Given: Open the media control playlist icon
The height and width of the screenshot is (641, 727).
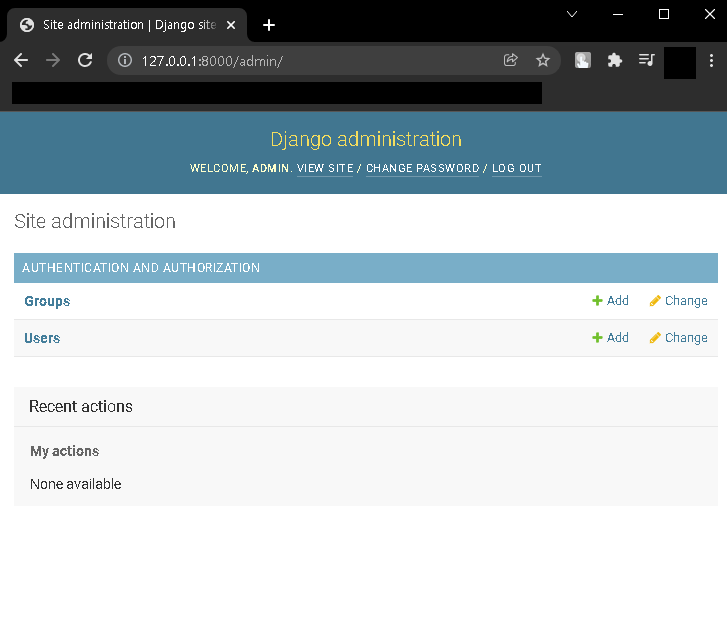Looking at the screenshot, I should 646,60.
